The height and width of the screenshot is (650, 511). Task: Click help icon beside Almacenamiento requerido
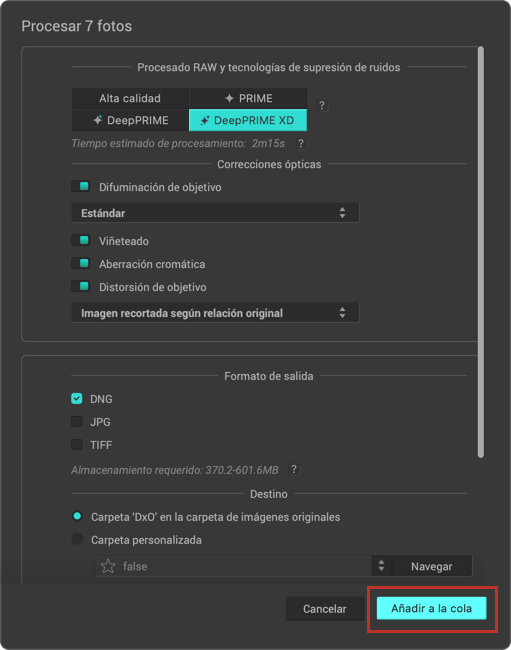click(294, 469)
